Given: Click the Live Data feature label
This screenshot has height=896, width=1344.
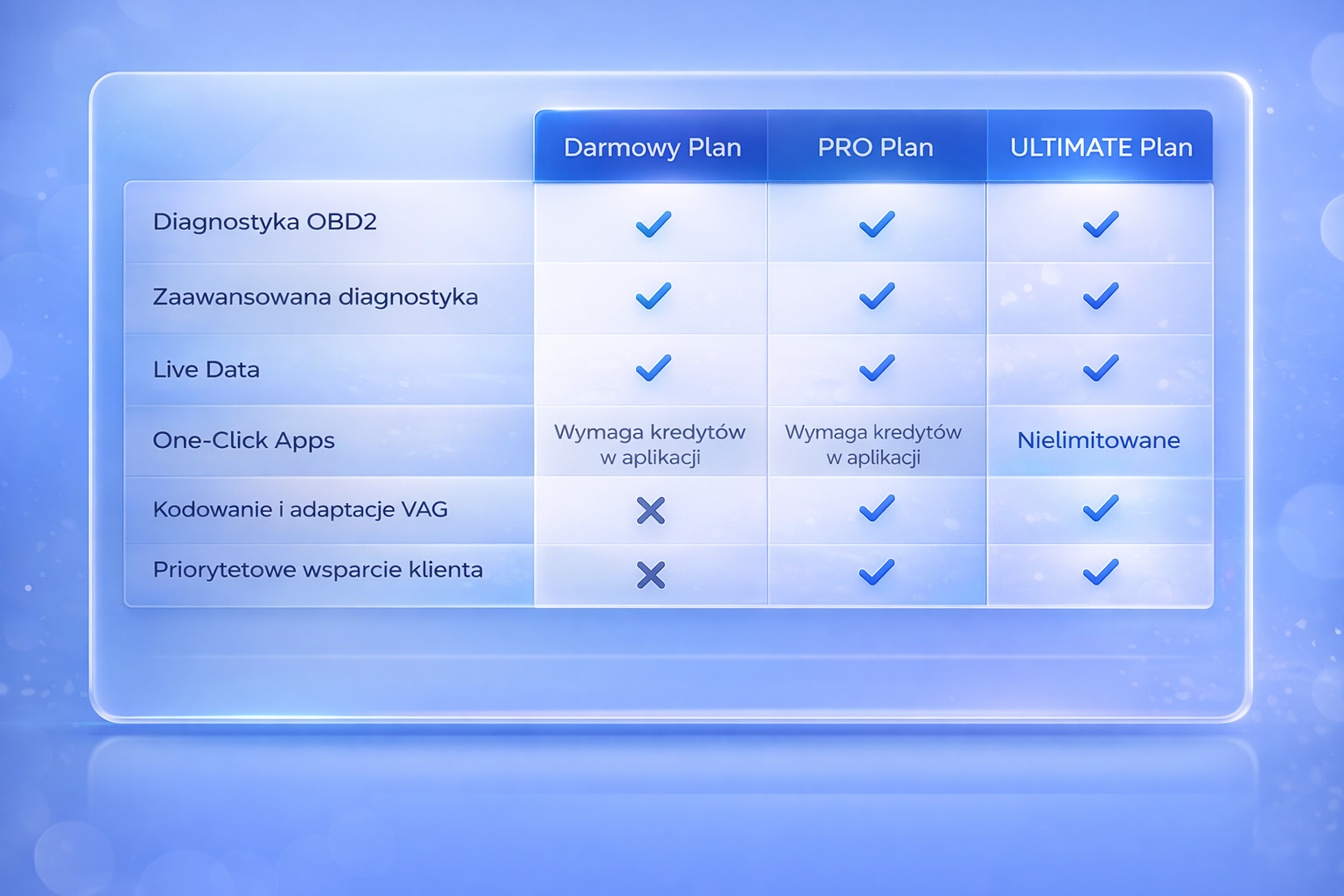Looking at the screenshot, I should click(206, 369).
